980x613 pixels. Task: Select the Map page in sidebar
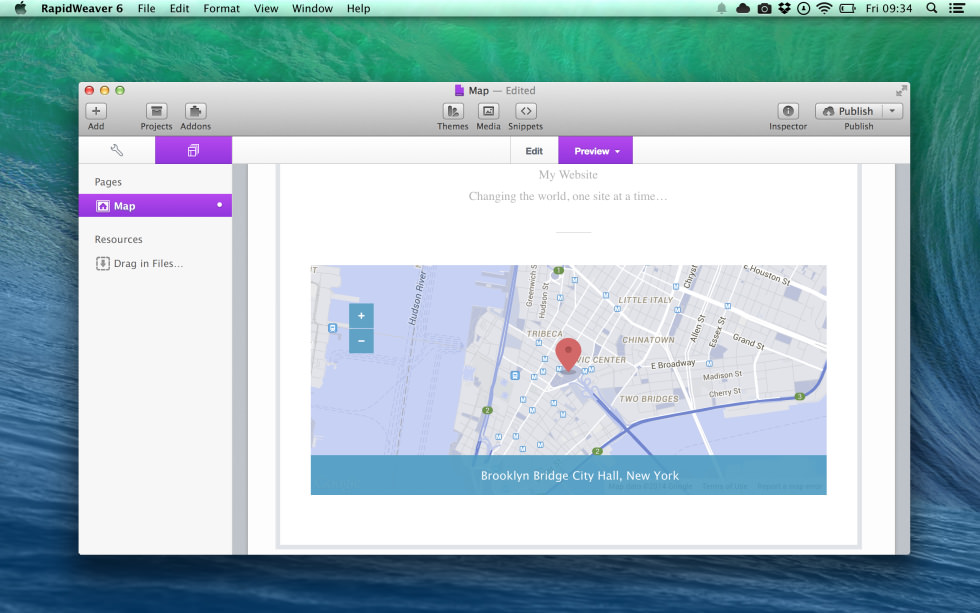(x=155, y=206)
